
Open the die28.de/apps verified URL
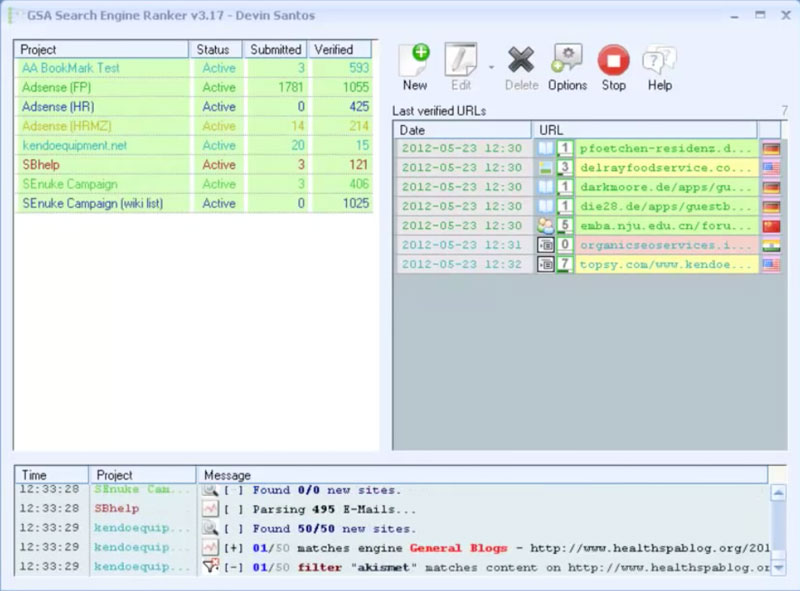[x=665, y=207]
